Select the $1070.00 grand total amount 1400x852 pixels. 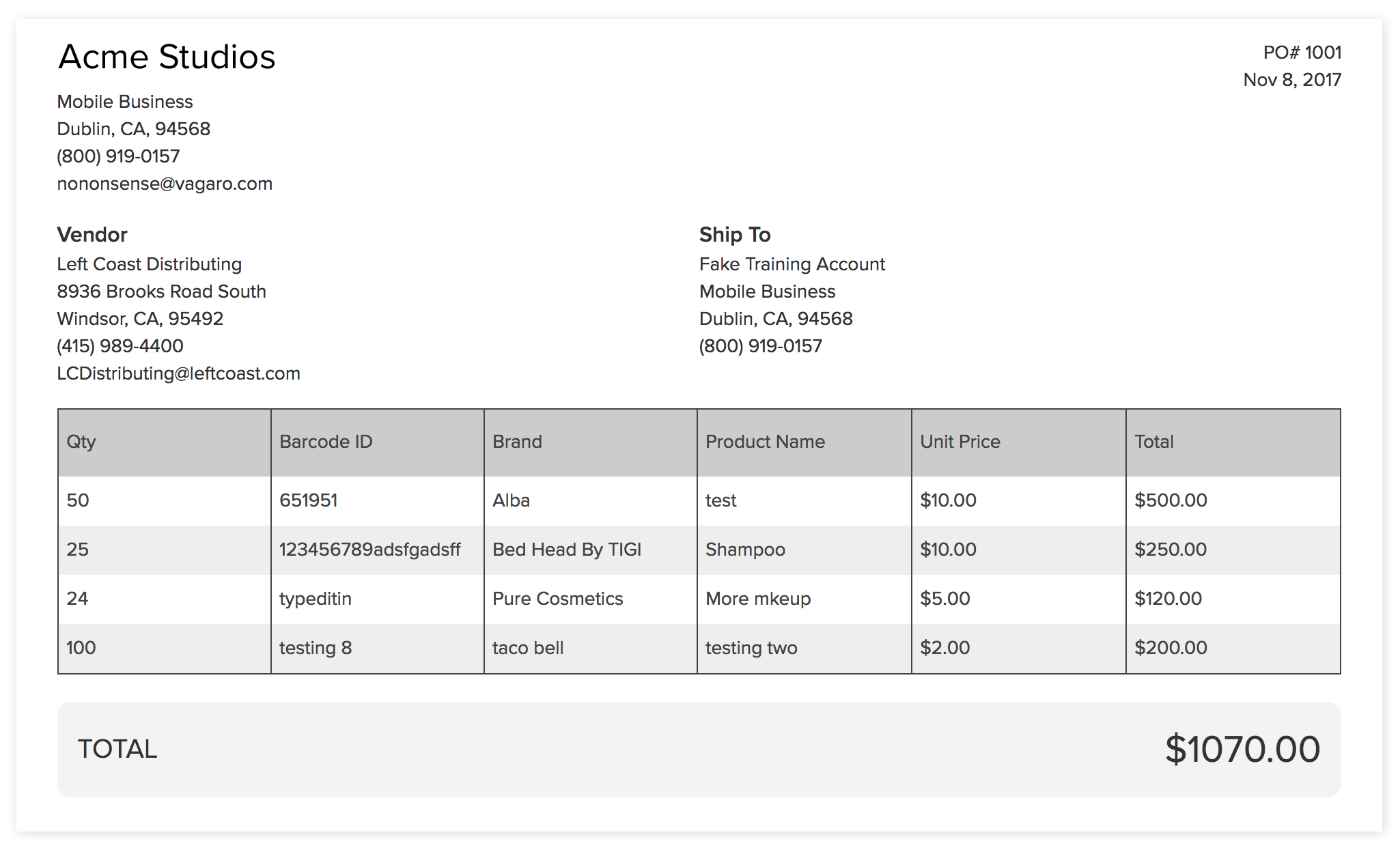(x=1242, y=750)
